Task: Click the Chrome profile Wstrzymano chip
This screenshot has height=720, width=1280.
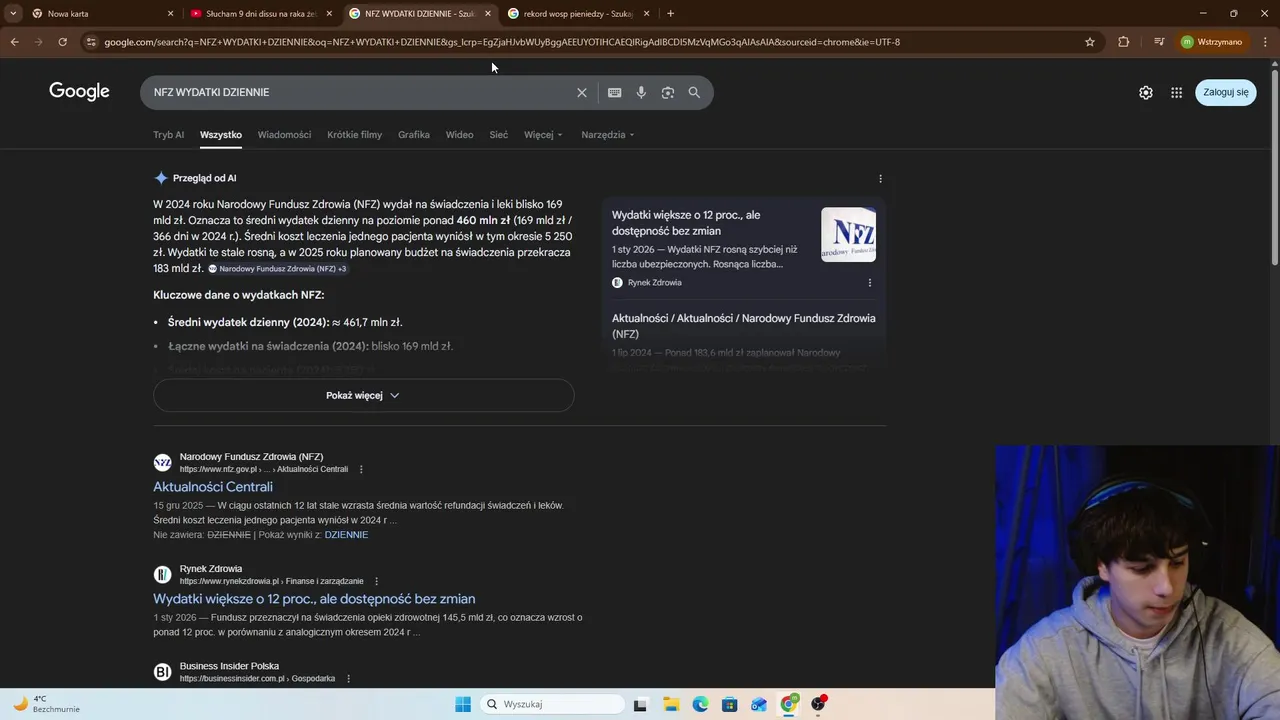Action: point(1212,42)
